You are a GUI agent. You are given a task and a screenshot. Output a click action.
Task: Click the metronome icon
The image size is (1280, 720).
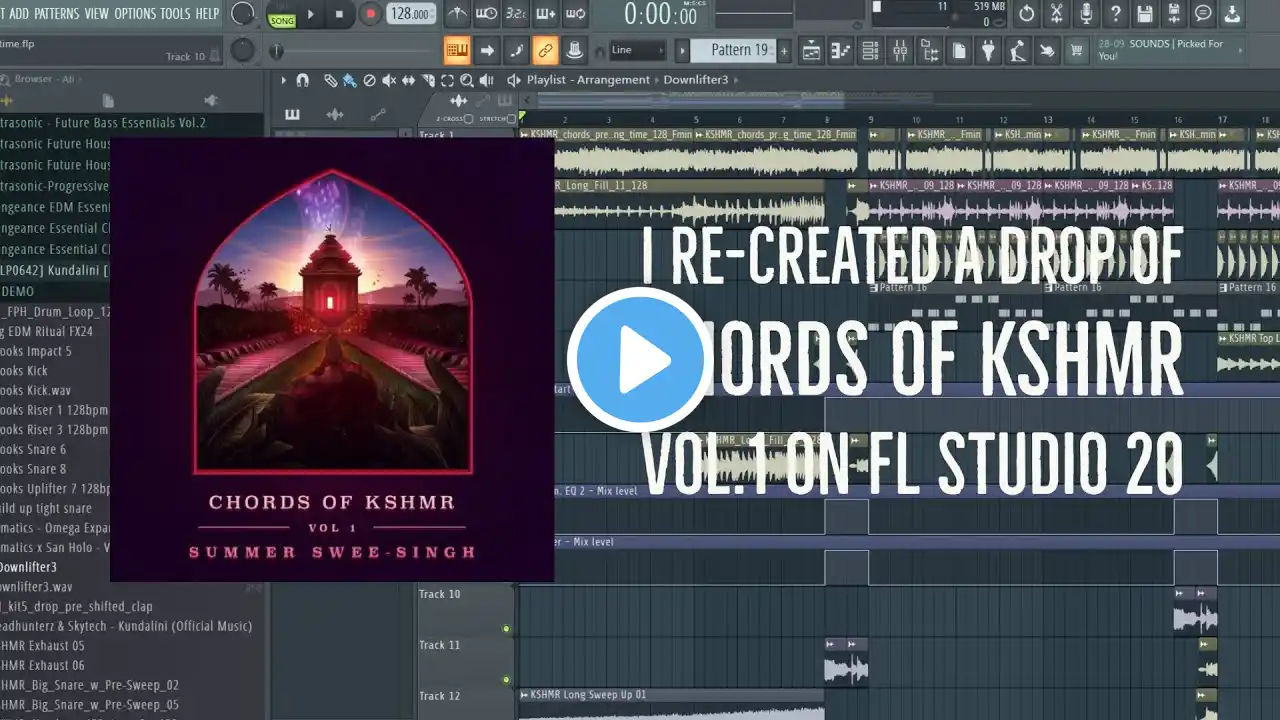[x=457, y=14]
